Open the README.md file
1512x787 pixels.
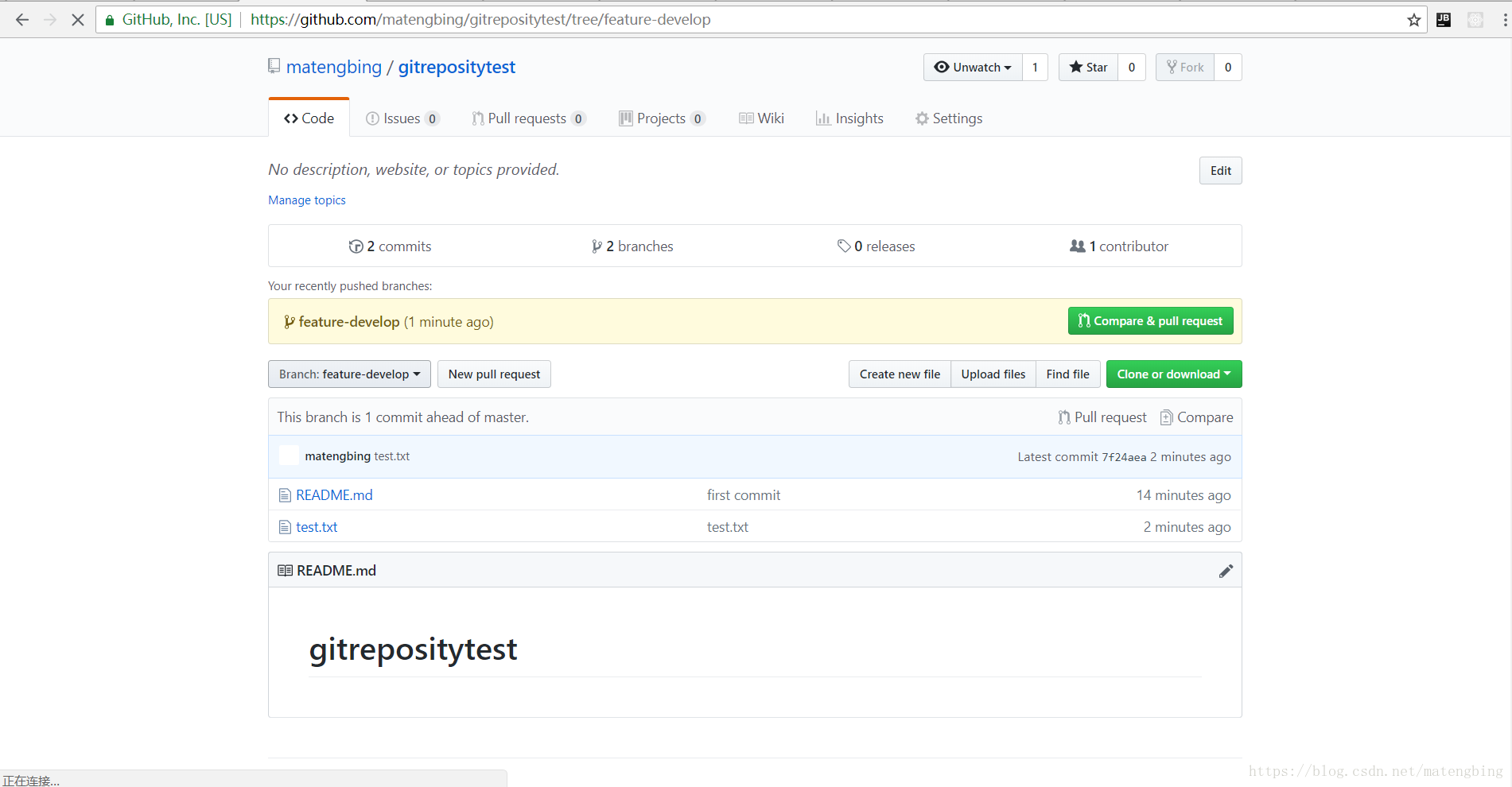click(334, 495)
